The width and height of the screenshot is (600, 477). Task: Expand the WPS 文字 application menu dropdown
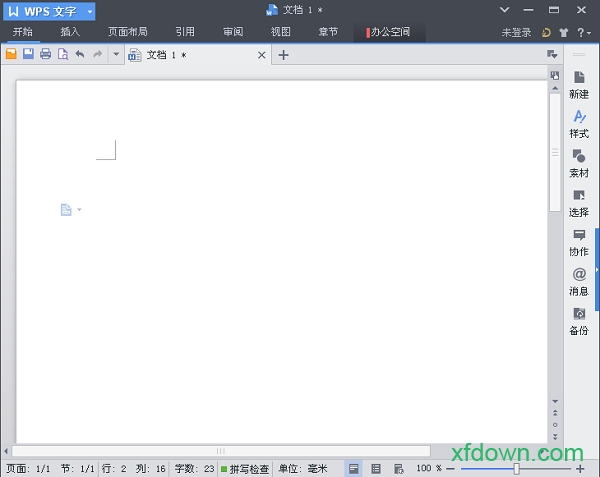(x=90, y=11)
